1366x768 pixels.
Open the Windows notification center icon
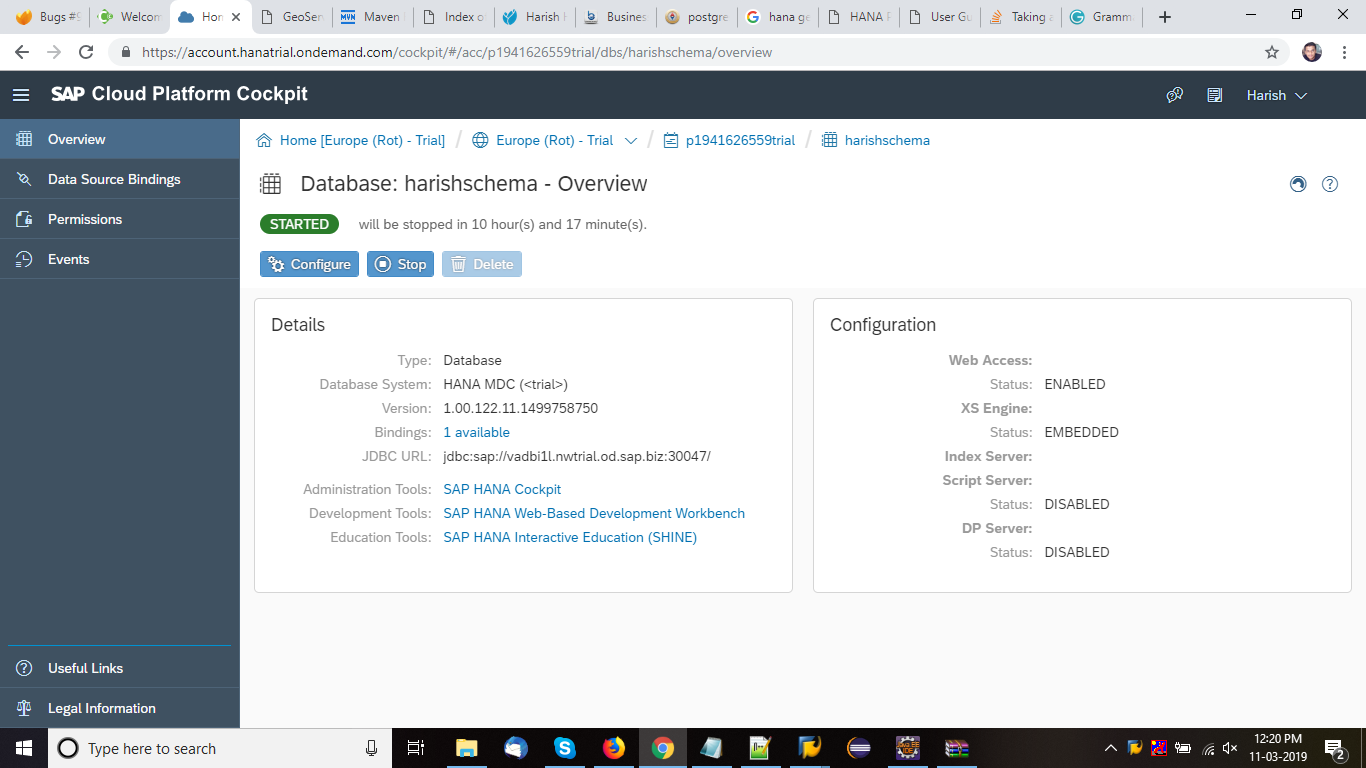click(x=1334, y=748)
